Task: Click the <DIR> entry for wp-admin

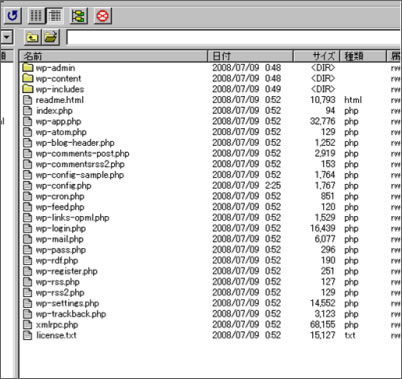Action: click(323, 68)
